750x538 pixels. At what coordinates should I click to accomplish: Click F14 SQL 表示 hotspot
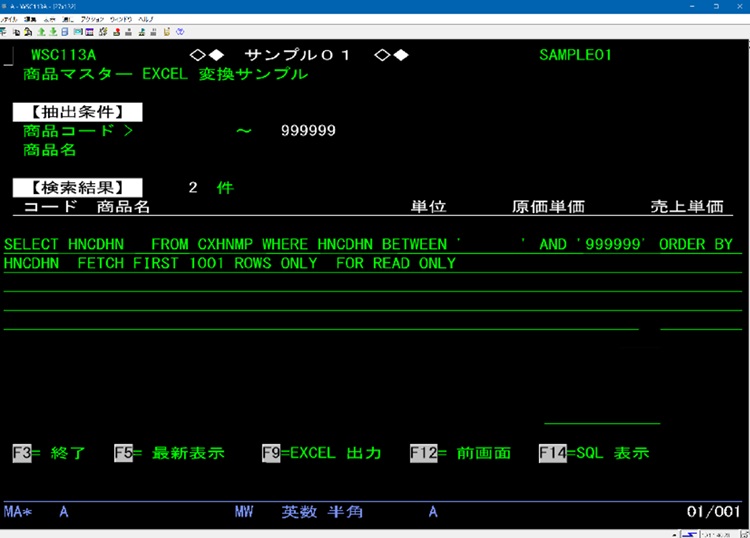click(593, 453)
